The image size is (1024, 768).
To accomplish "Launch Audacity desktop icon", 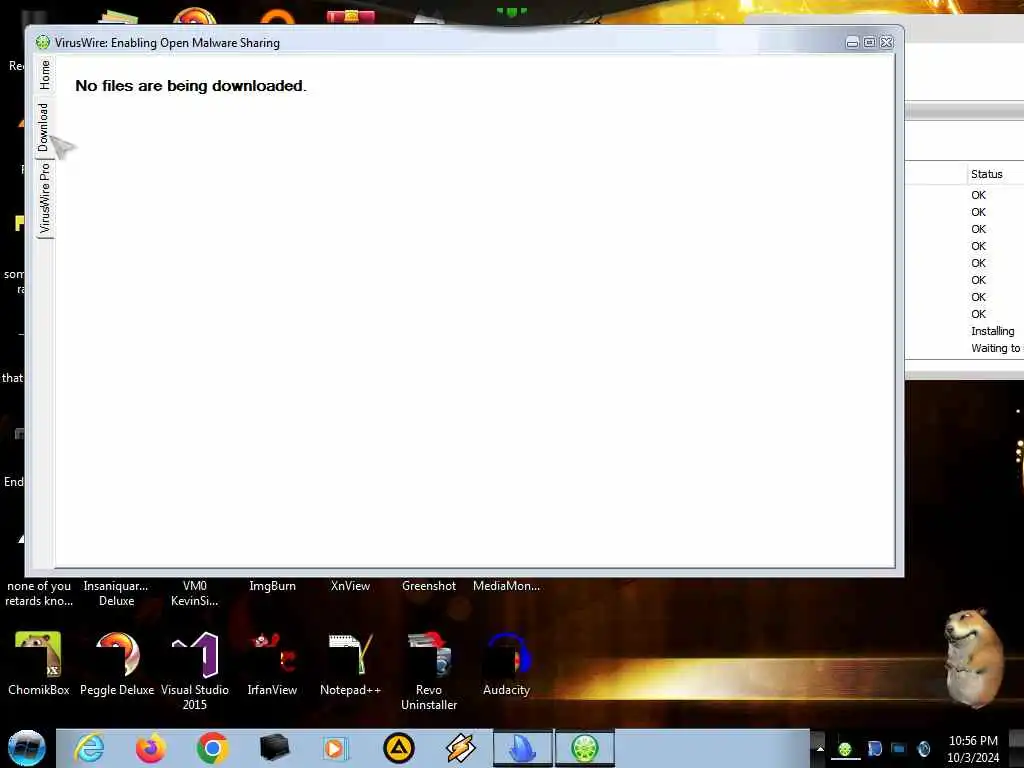I will [x=506, y=664].
